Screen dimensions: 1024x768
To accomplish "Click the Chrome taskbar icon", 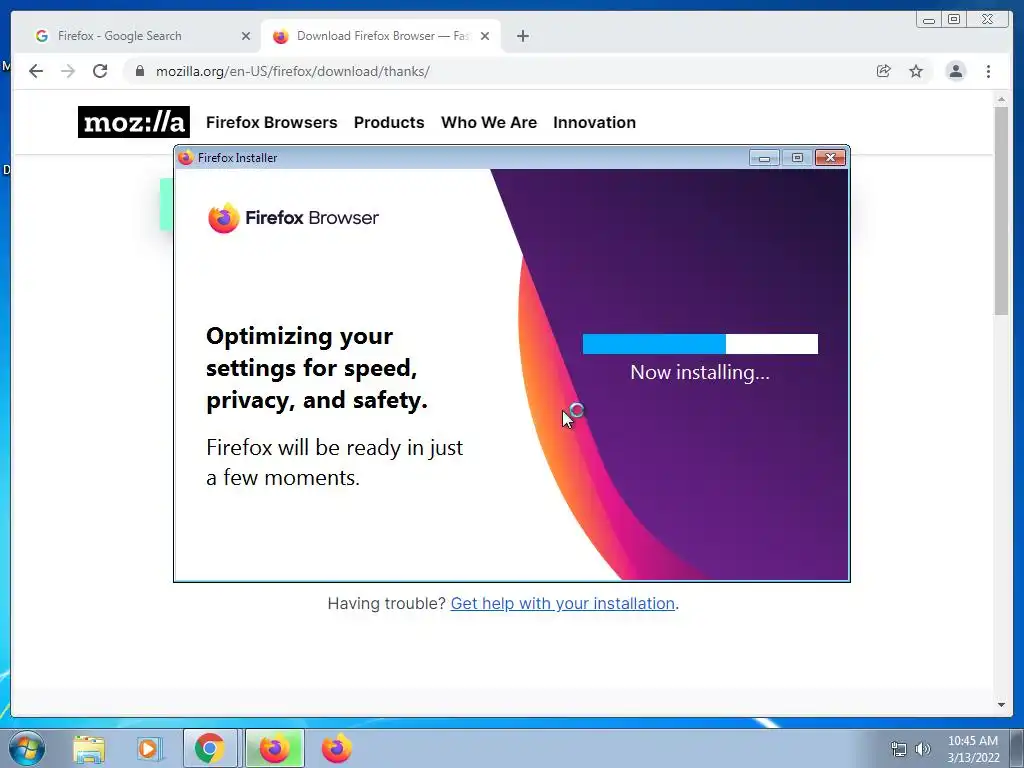I will pyautogui.click(x=210, y=748).
